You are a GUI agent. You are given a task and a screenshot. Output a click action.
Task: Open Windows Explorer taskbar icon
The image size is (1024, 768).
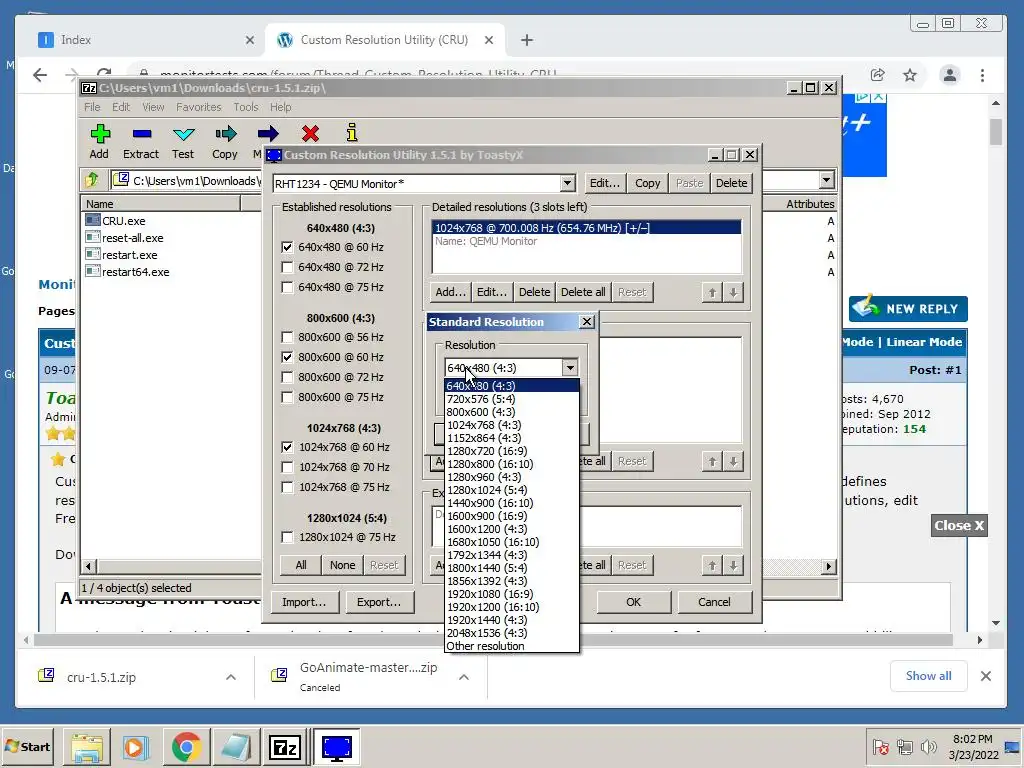(x=87, y=746)
